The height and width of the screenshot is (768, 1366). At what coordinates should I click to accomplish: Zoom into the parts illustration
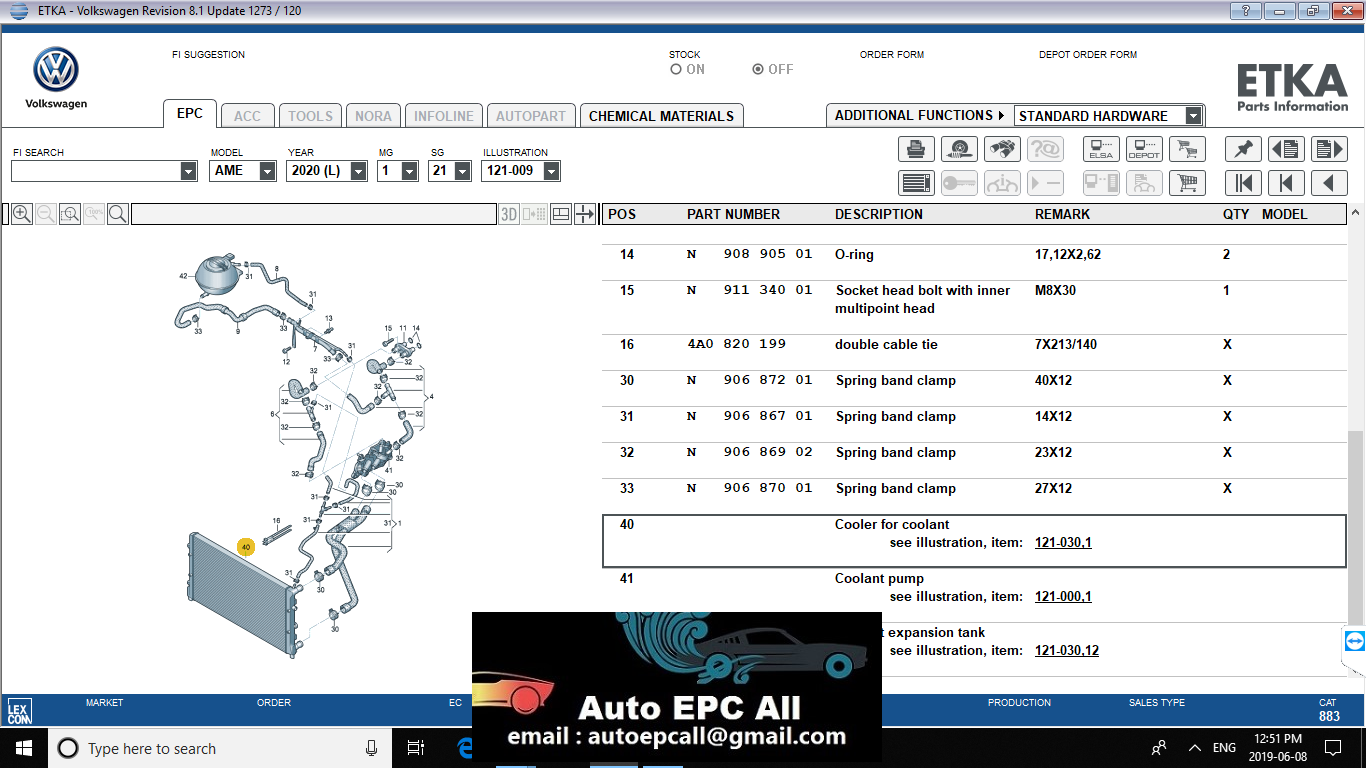(20, 214)
